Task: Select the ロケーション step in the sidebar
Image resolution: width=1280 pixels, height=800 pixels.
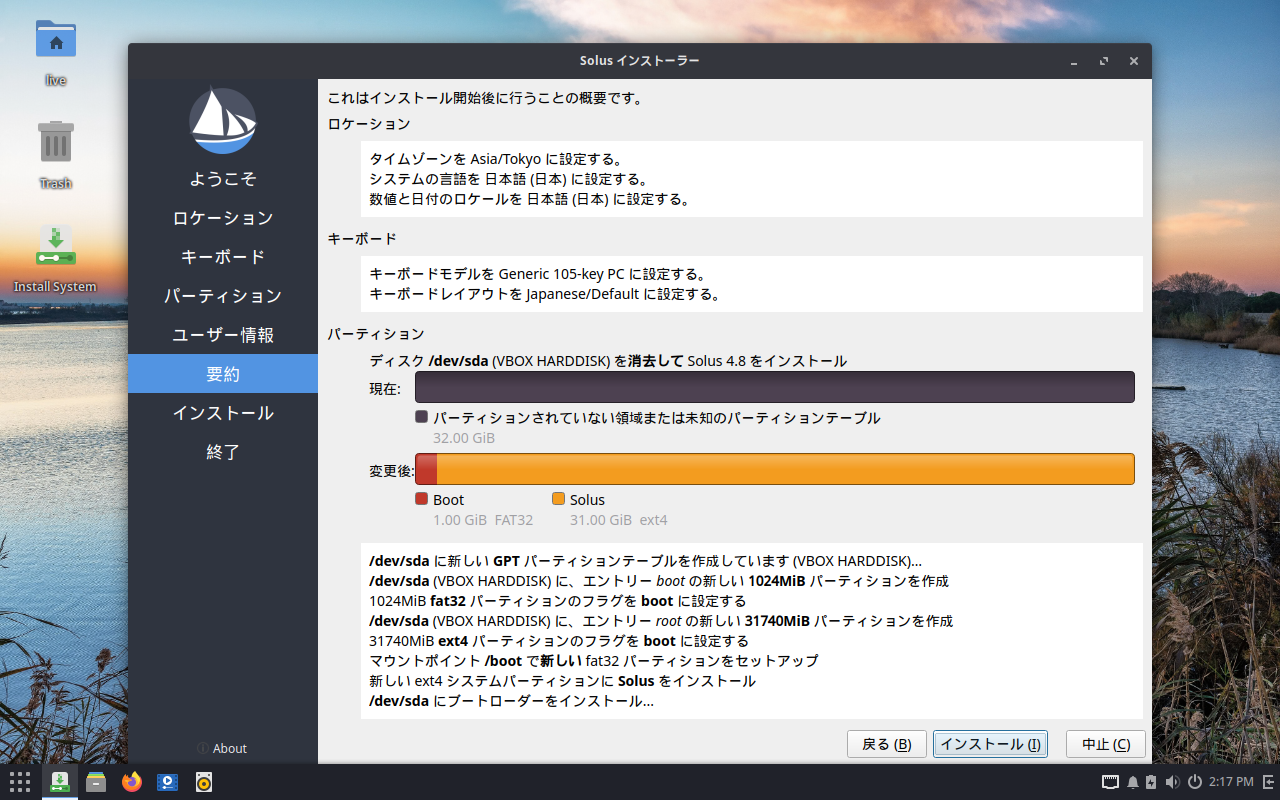Action: click(x=223, y=218)
